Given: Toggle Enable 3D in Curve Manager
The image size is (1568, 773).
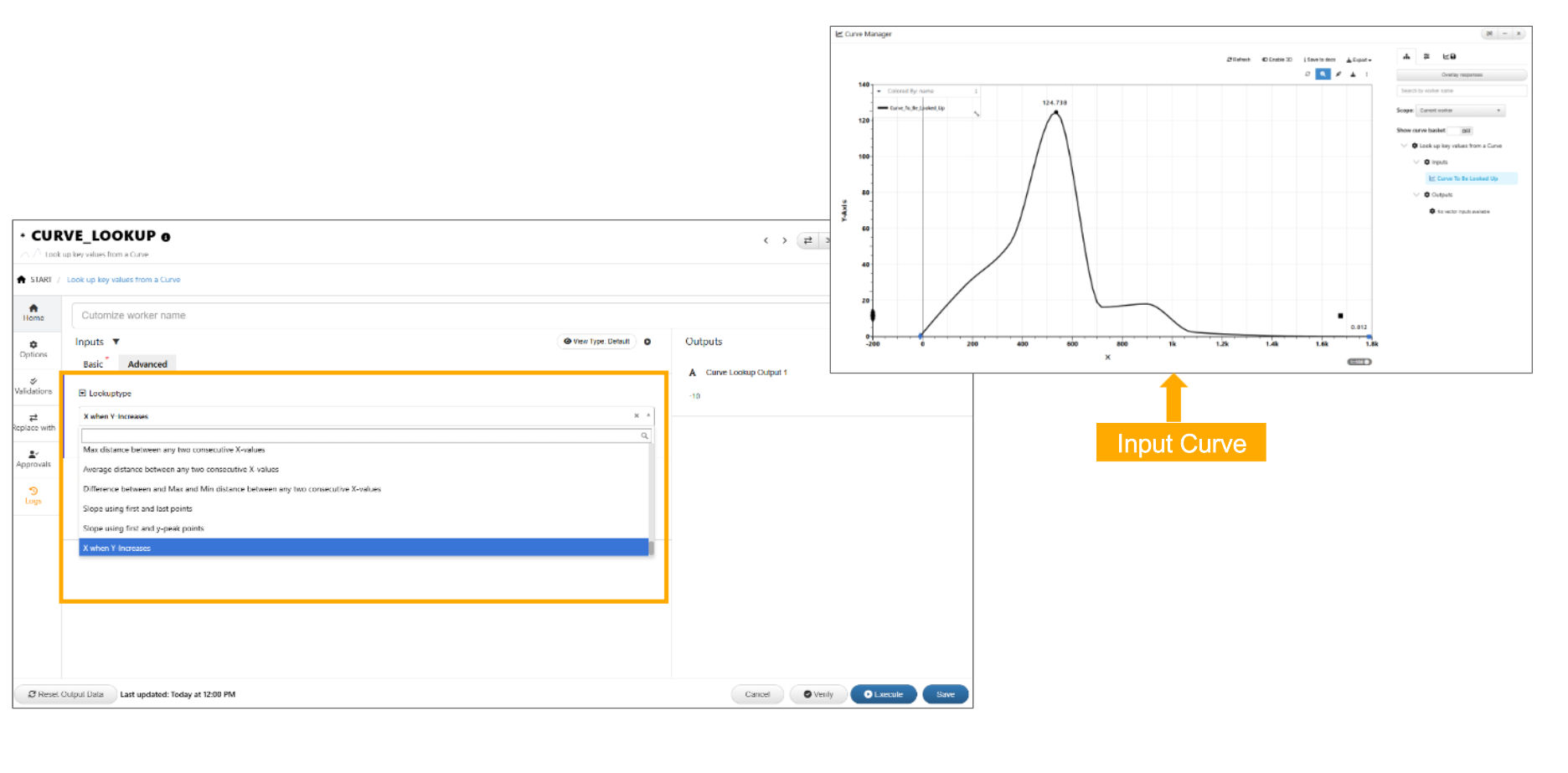Looking at the screenshot, I should 1277,59.
